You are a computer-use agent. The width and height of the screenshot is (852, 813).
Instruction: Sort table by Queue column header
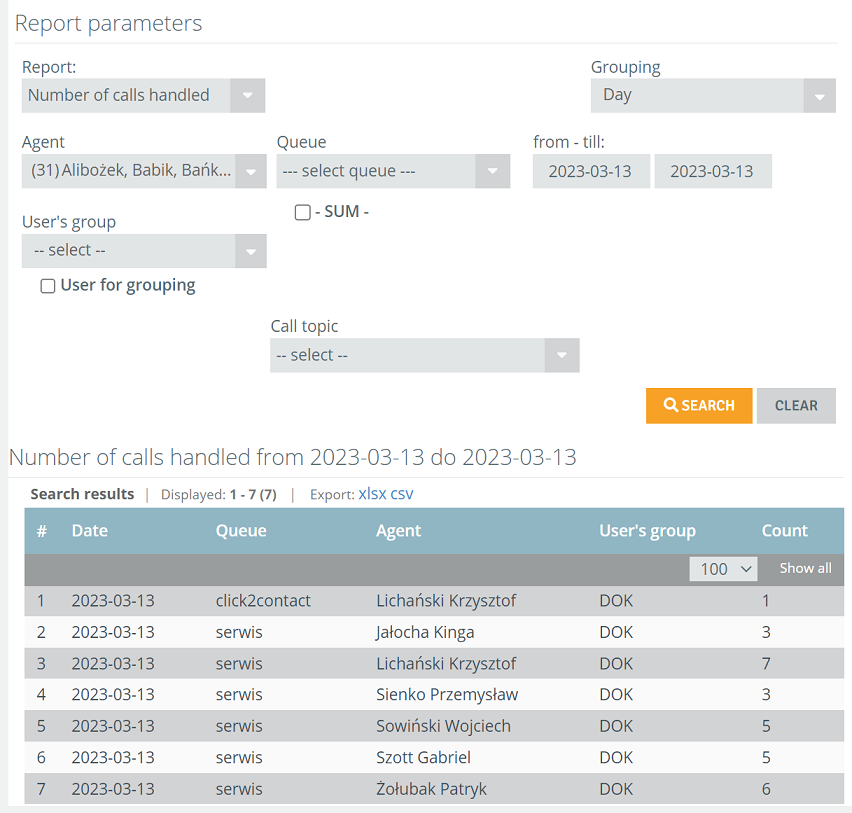241,530
